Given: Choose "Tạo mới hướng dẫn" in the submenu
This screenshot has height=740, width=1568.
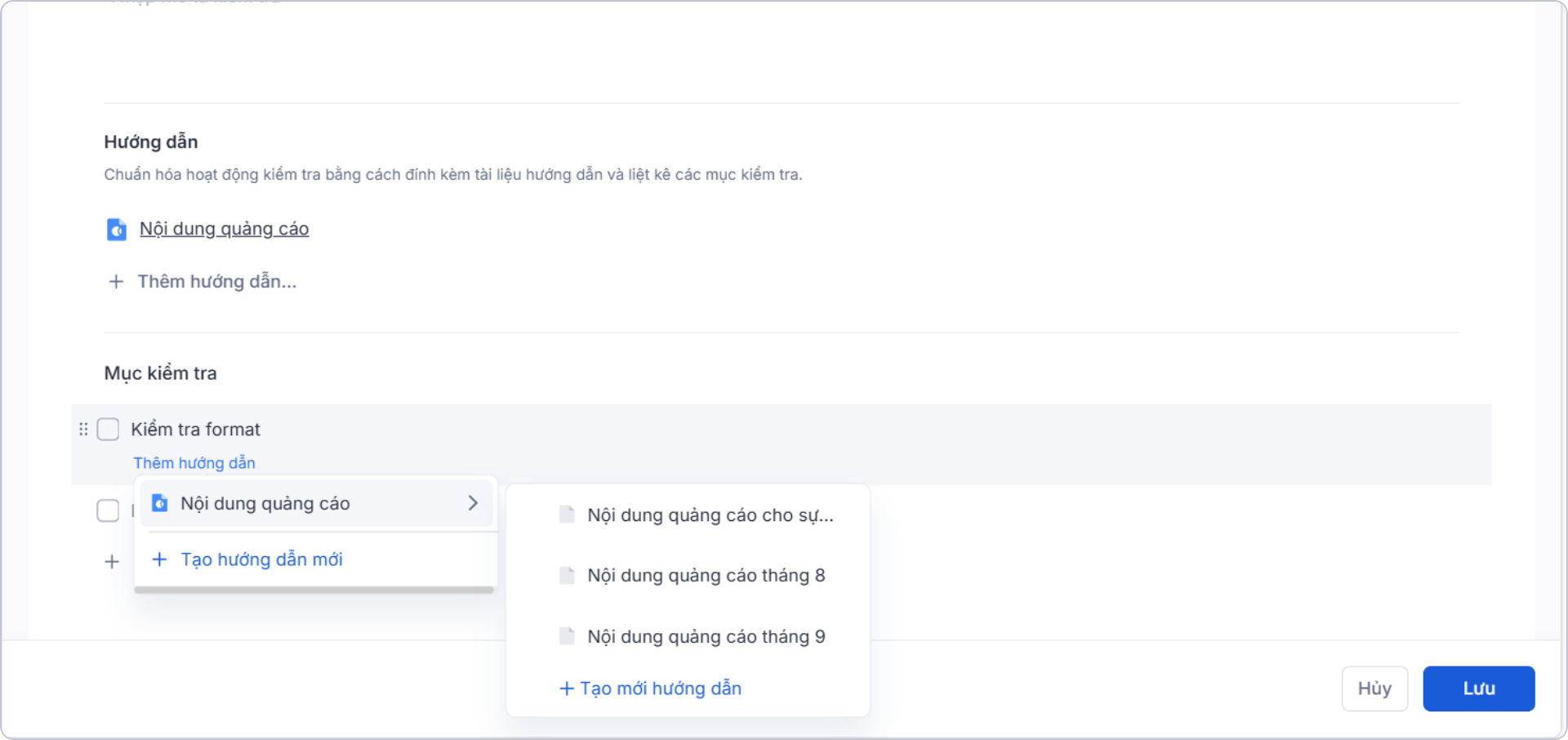Looking at the screenshot, I should (x=650, y=688).
